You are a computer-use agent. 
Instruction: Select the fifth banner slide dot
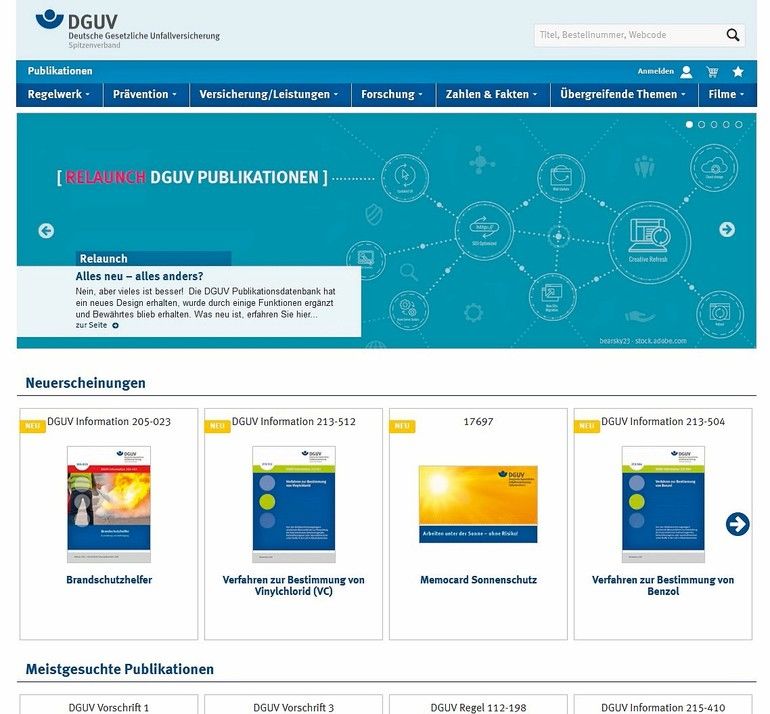tap(739, 125)
